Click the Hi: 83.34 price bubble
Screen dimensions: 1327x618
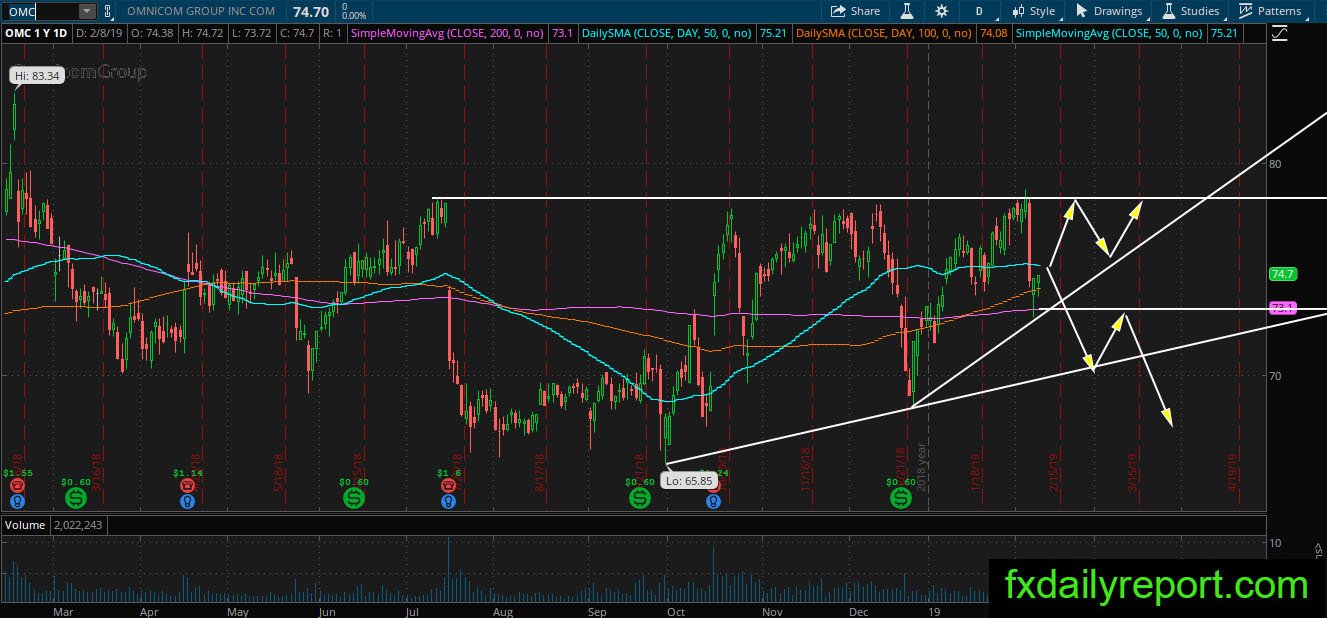37,75
